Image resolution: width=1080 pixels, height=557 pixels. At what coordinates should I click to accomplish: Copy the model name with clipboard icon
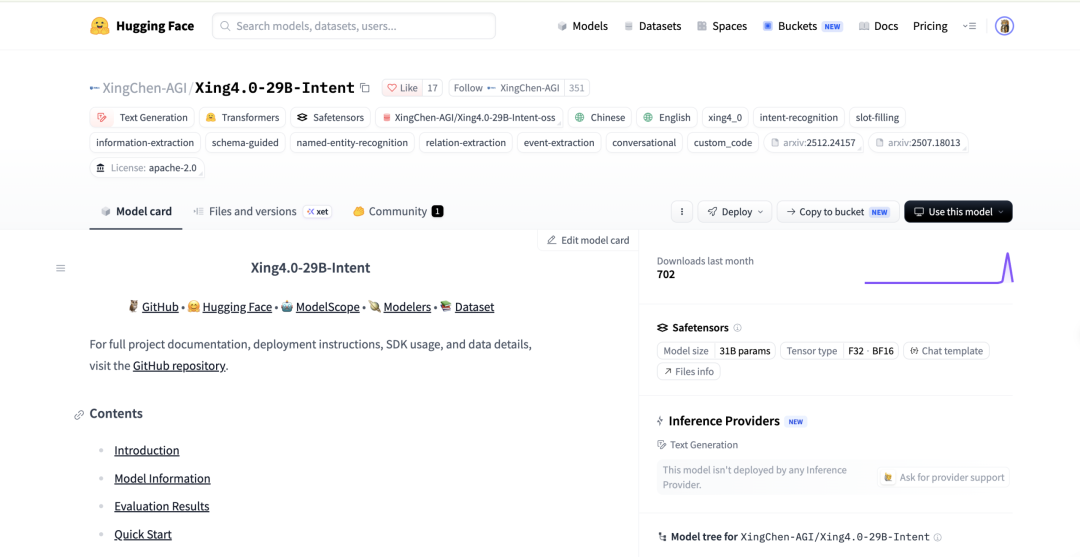tap(365, 88)
